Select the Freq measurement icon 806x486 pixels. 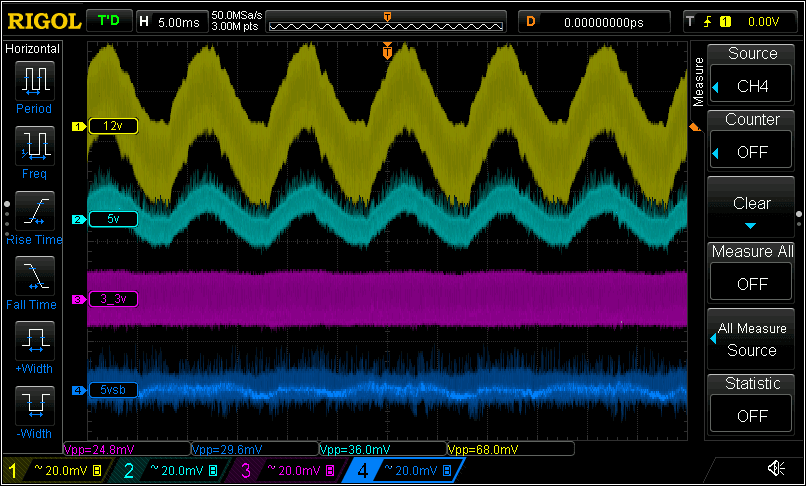point(35,146)
